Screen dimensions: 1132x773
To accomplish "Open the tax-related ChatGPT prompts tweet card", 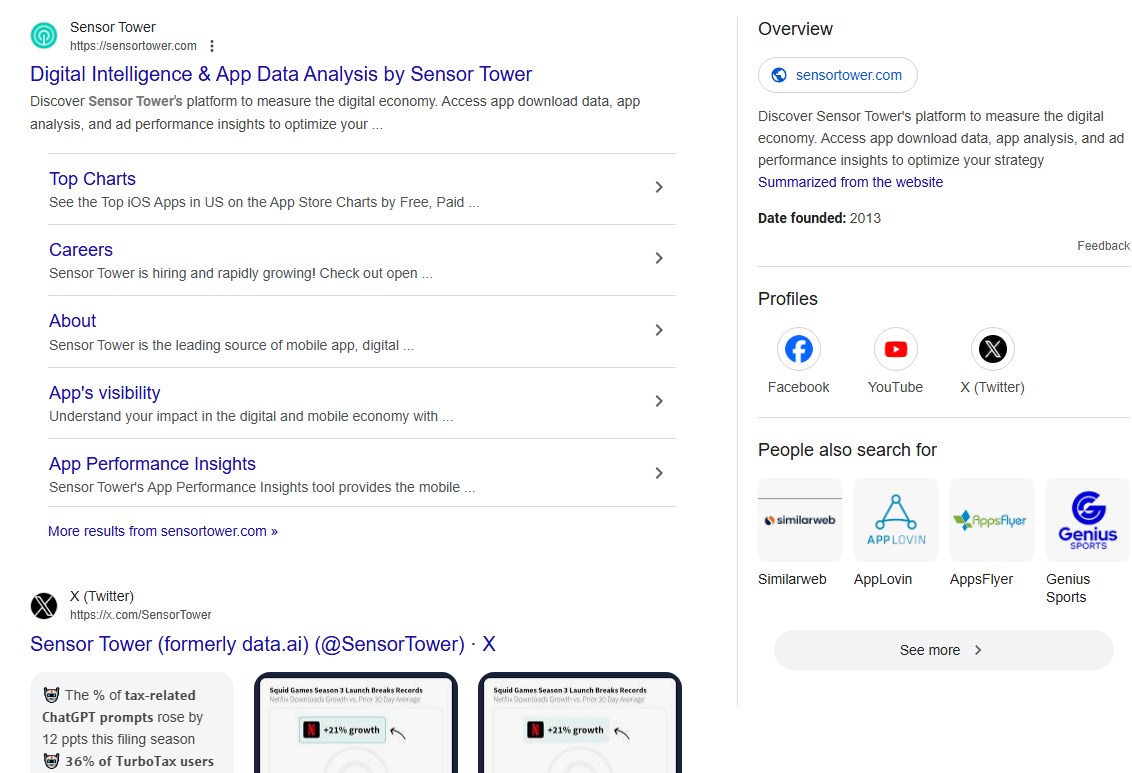I will point(132,722).
